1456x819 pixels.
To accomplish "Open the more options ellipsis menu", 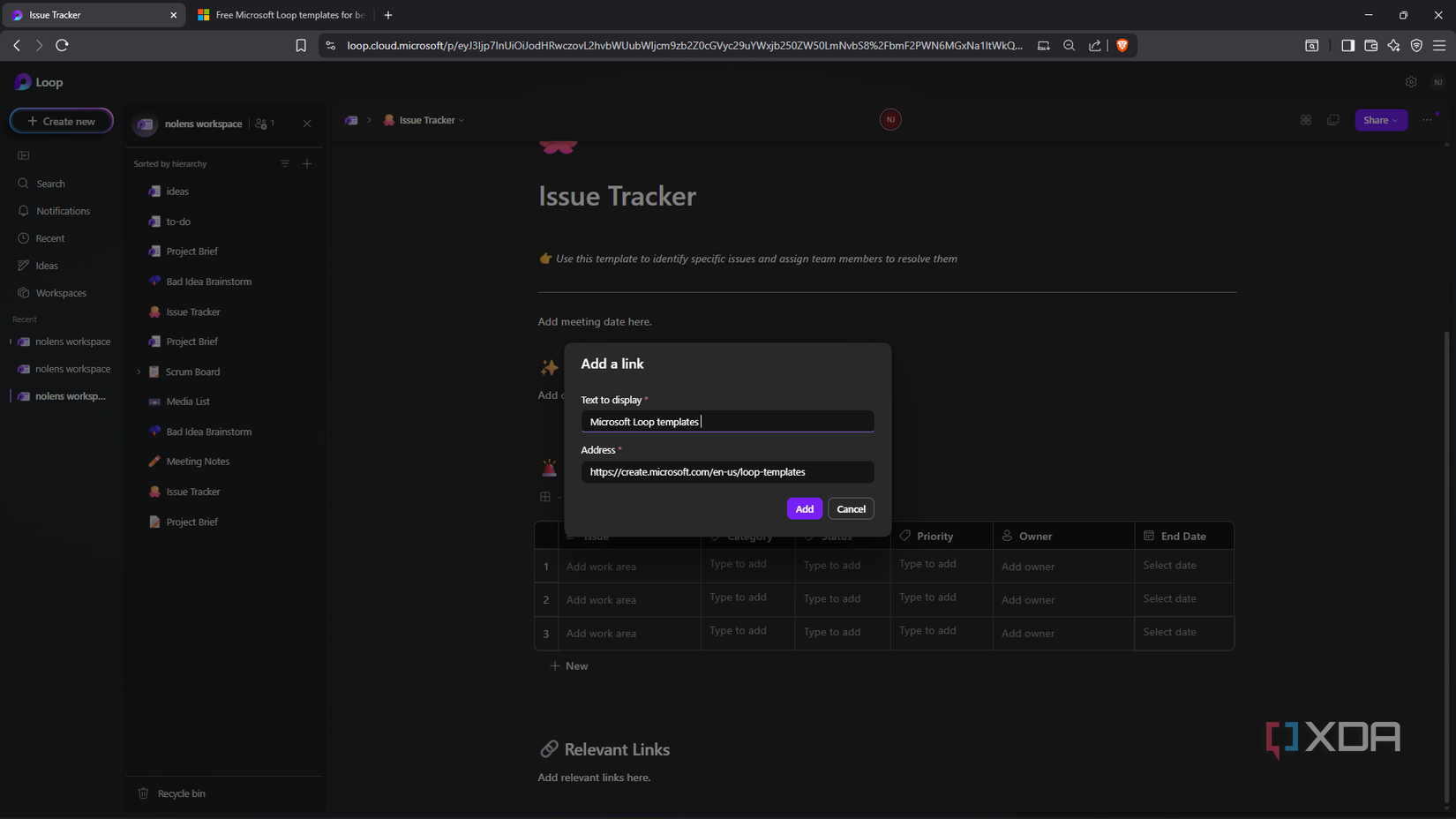I will pyautogui.click(x=1428, y=120).
